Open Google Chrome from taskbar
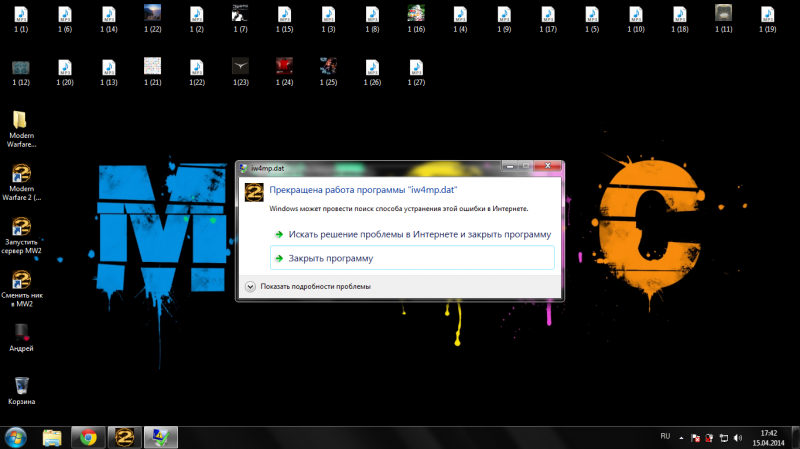800x449 pixels. pyautogui.click(x=88, y=438)
